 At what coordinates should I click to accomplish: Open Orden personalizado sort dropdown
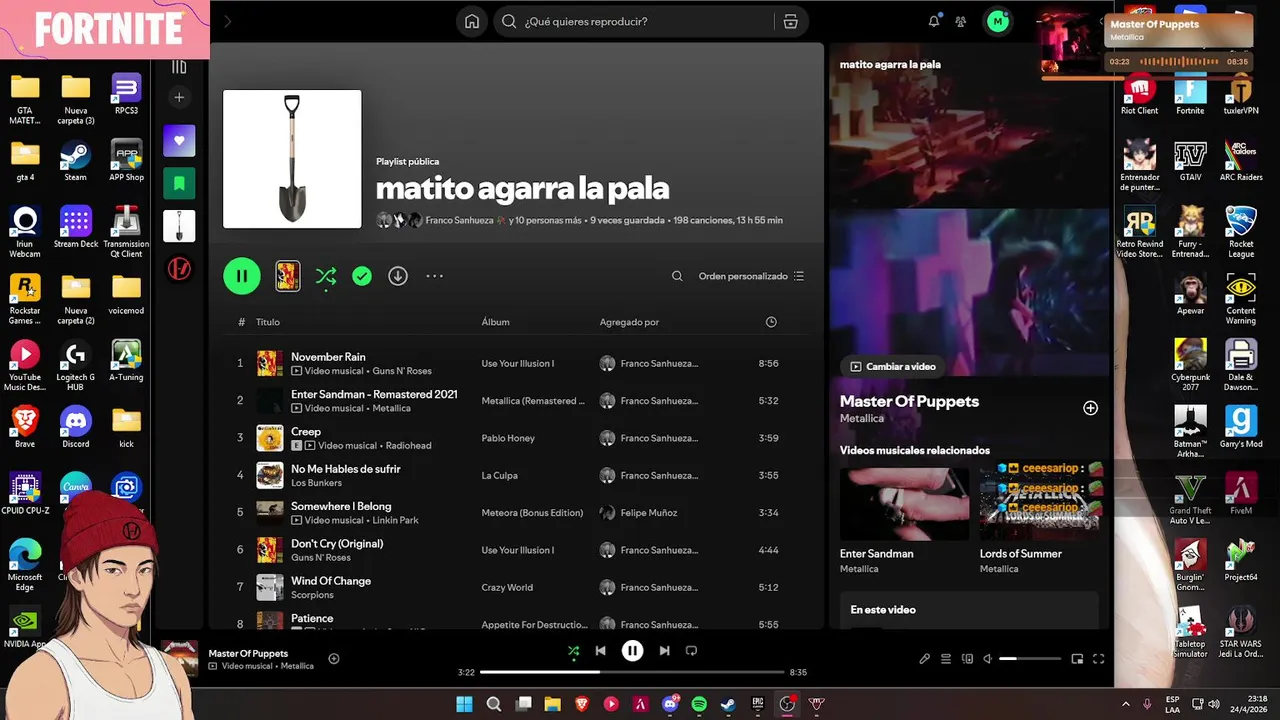751,276
